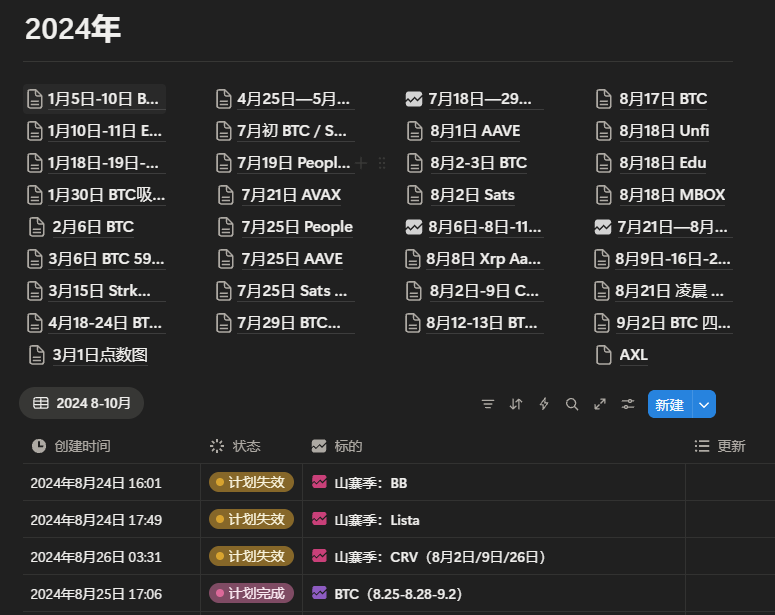Viewport: 775px width, 615px height.
Task: Open the database in full page icon
Action: coord(600,404)
